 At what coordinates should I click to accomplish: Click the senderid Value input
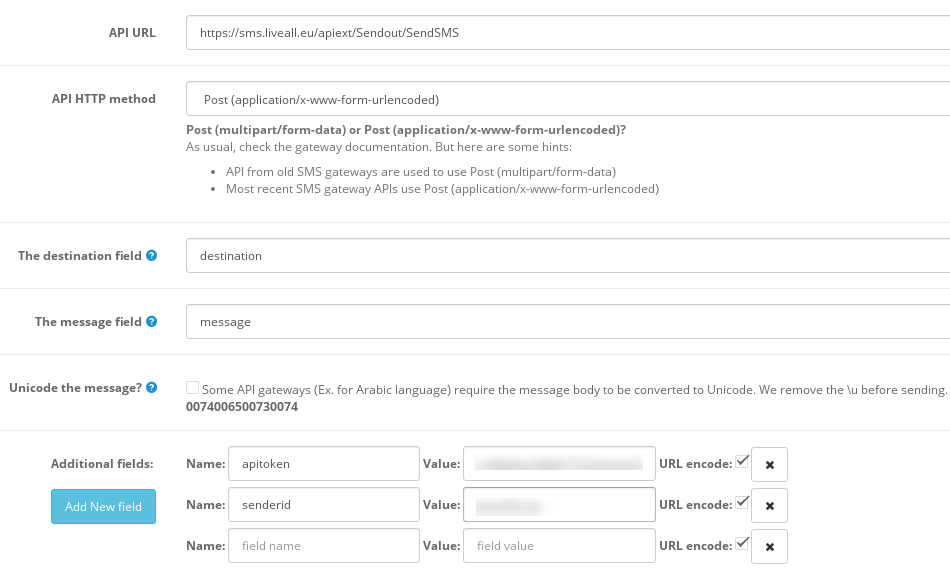pyautogui.click(x=559, y=505)
